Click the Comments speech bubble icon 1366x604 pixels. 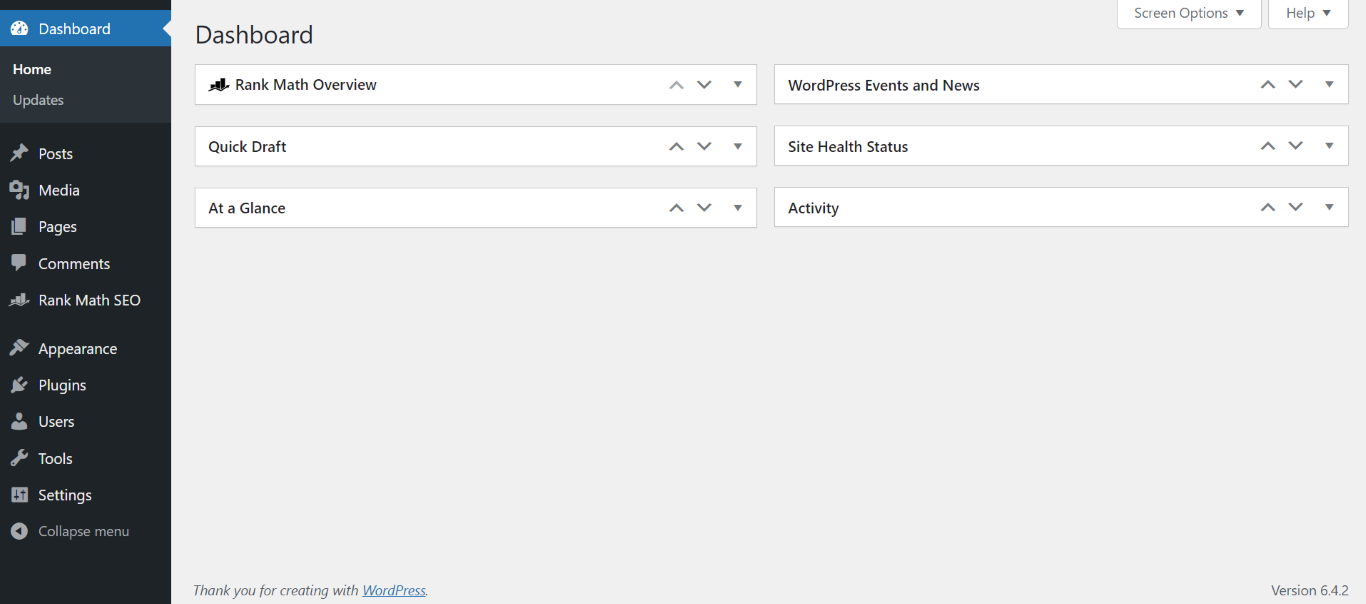click(x=19, y=263)
